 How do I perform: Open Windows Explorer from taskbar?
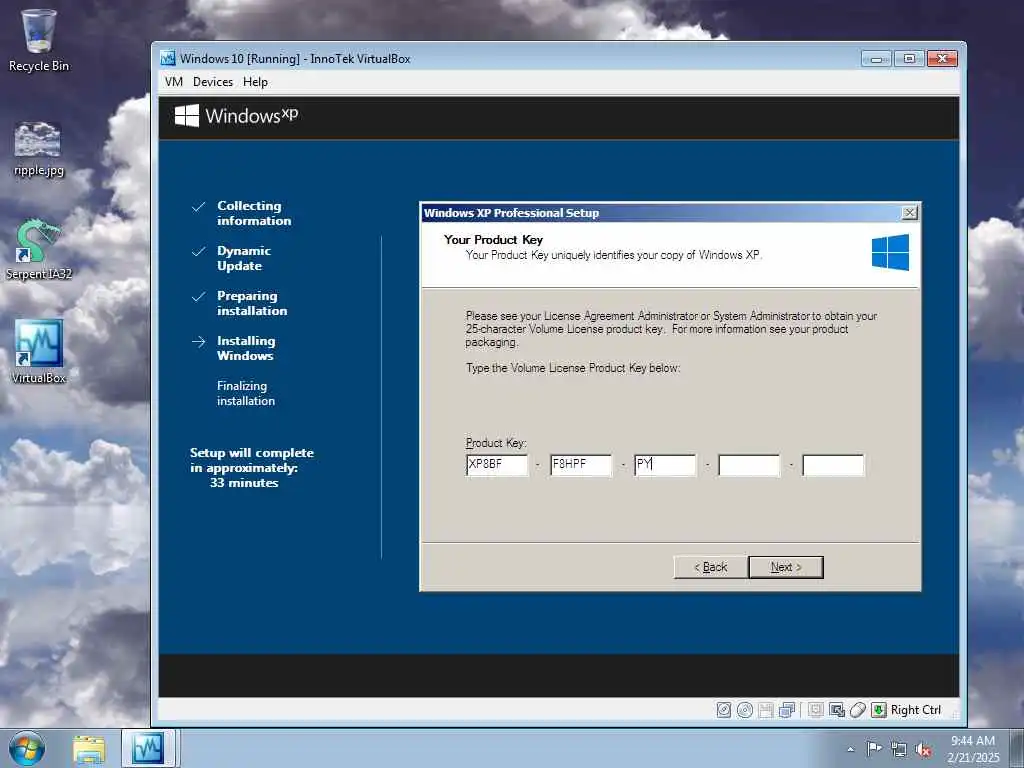click(89, 749)
